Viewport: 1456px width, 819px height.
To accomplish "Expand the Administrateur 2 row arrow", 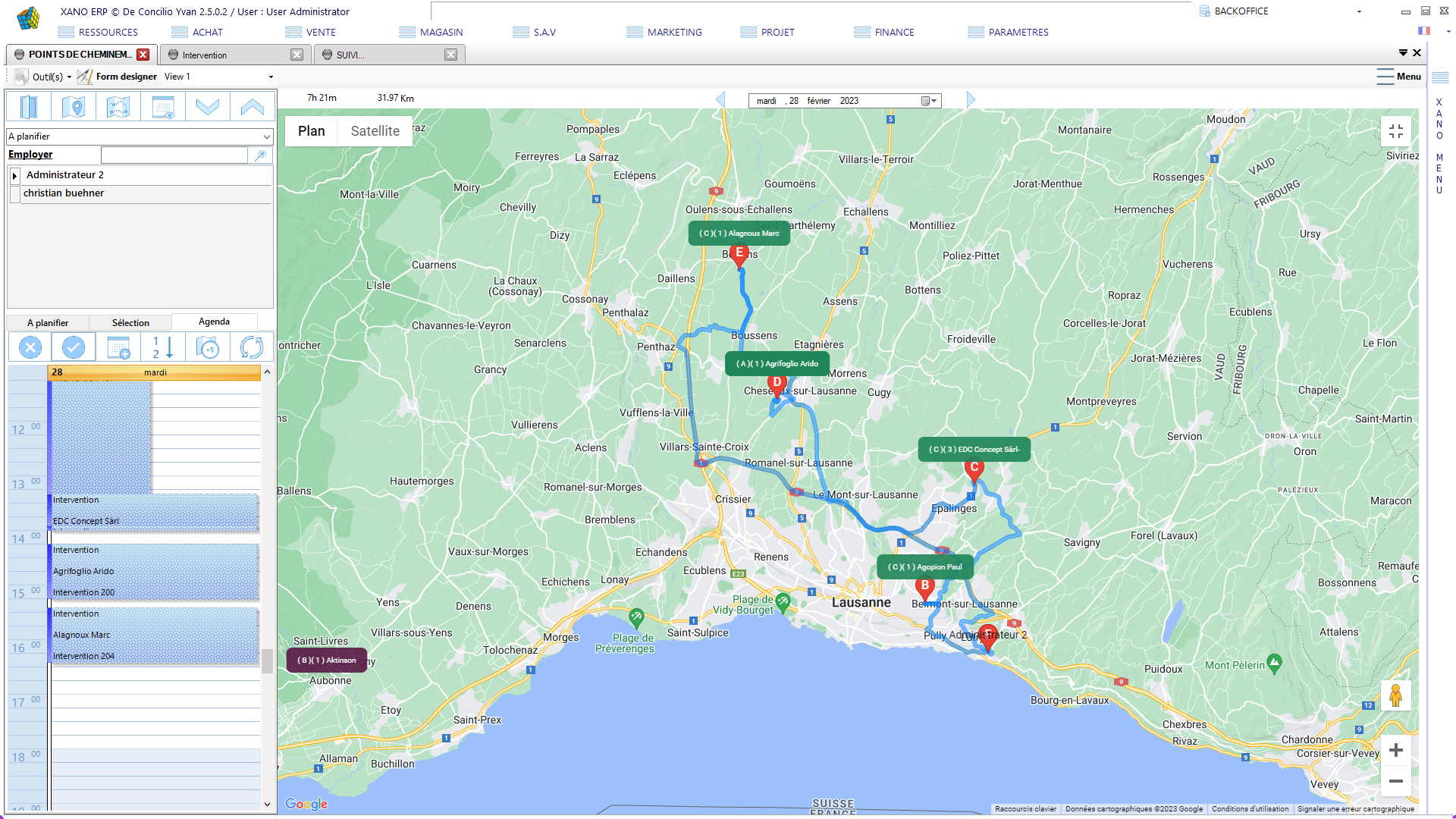I will point(14,175).
